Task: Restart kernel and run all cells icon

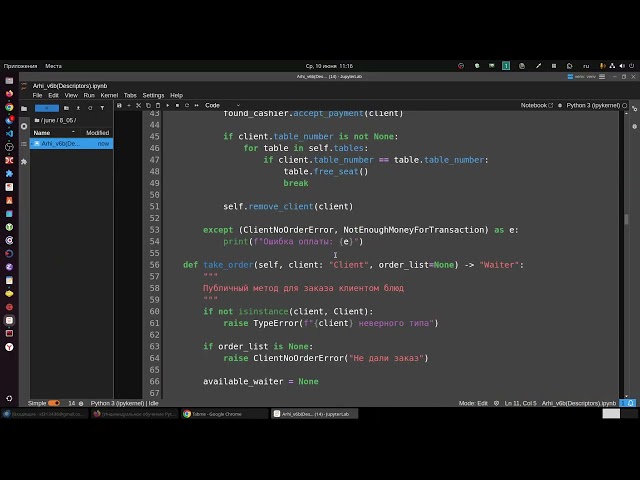Action: 197,105
